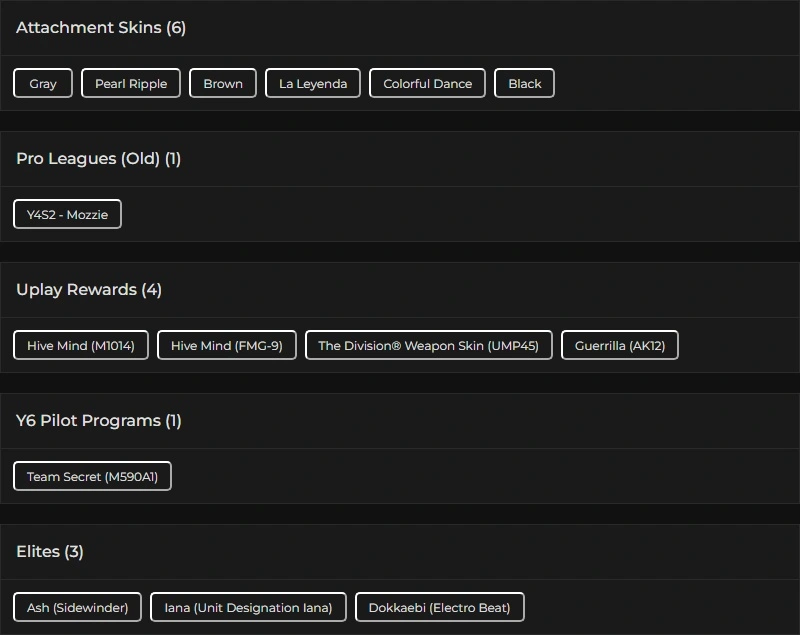Select the Dokkaebi (Electro Beat) elite
This screenshot has width=800, height=635.
439,607
